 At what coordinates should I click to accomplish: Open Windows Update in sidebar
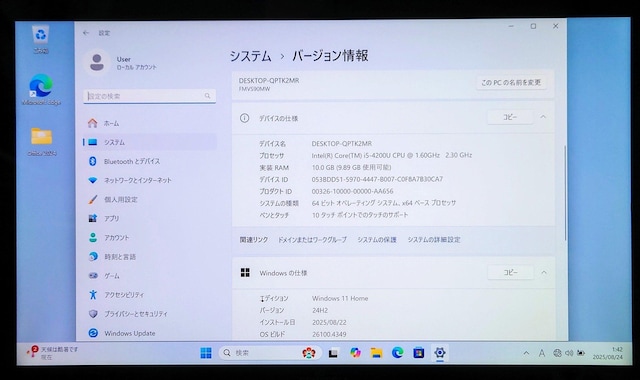coord(149,333)
